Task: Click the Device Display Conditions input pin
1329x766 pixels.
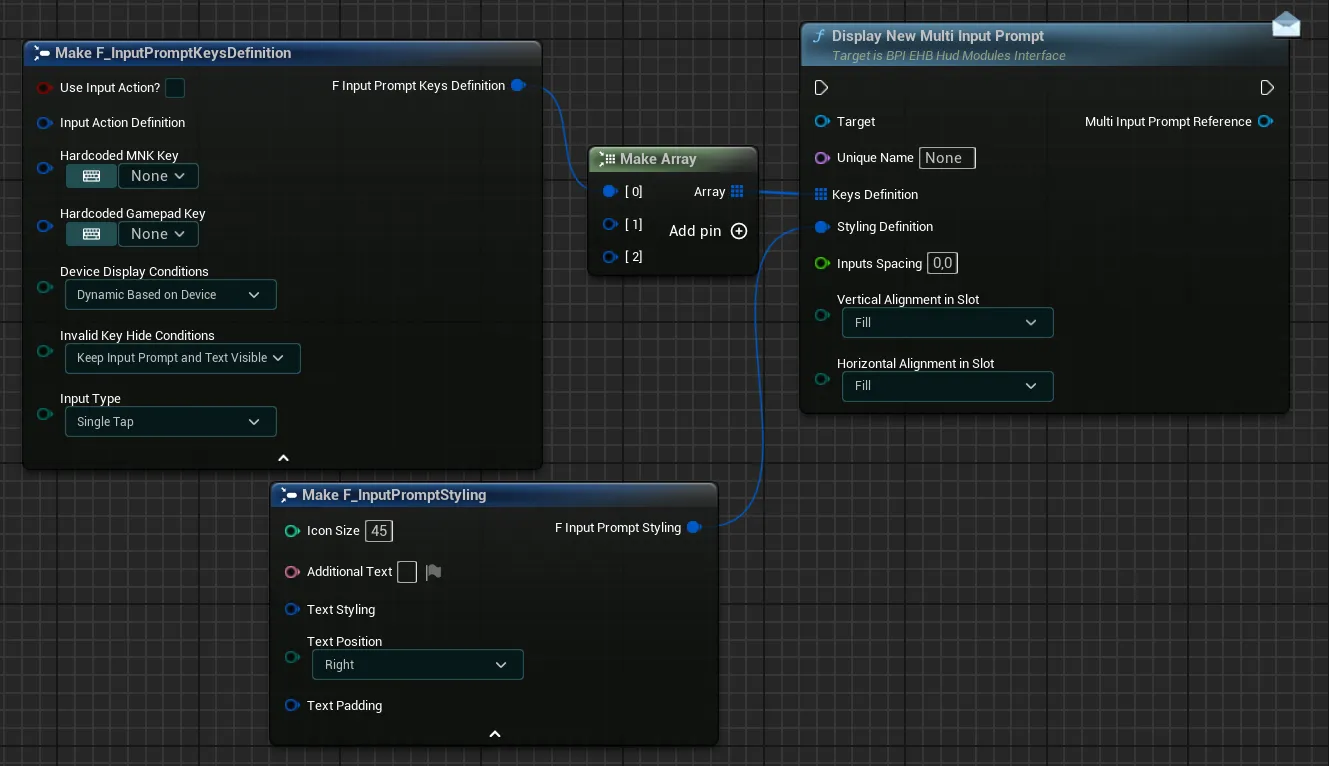Action: click(44, 287)
